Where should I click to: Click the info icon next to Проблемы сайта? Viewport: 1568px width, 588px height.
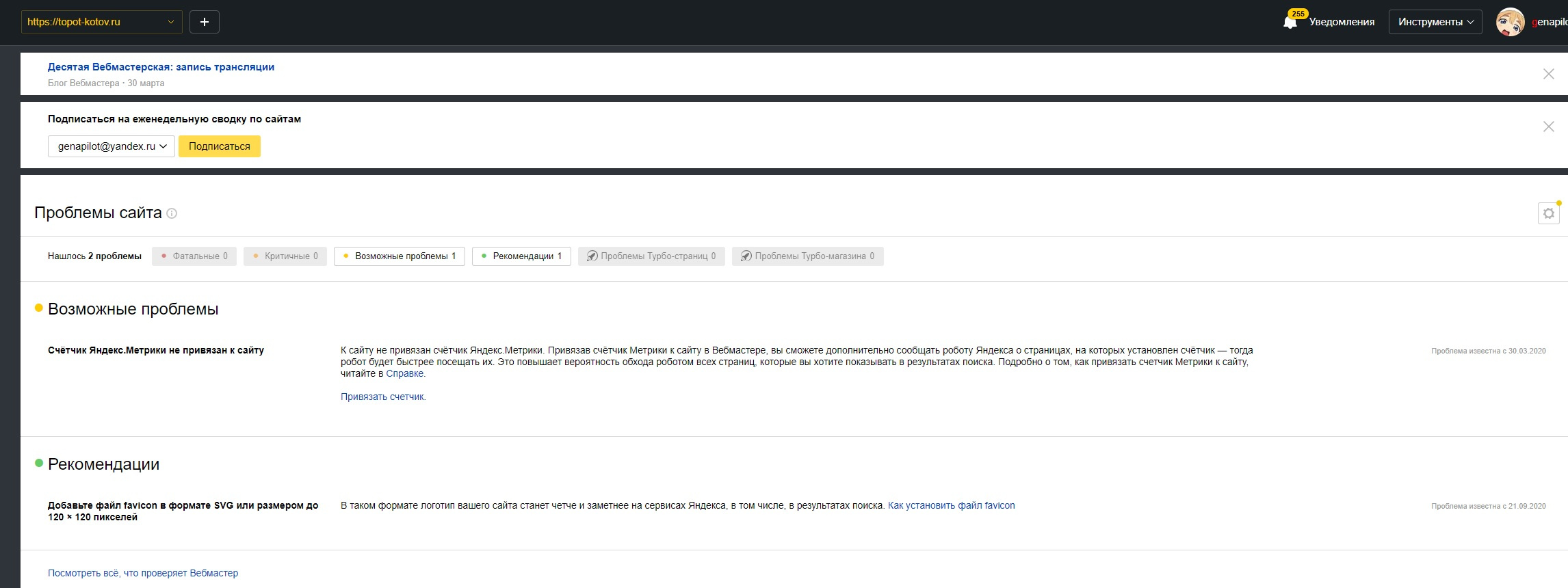[x=172, y=213]
